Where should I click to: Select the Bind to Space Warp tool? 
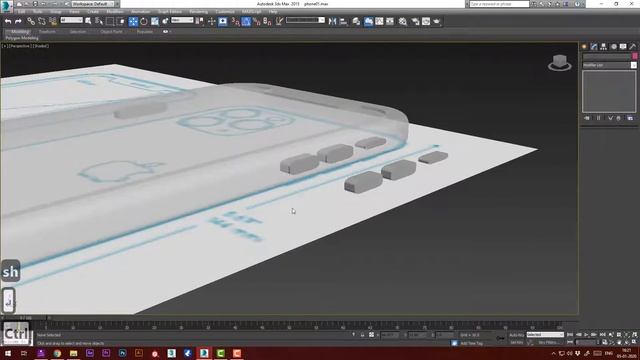(x=53, y=21)
